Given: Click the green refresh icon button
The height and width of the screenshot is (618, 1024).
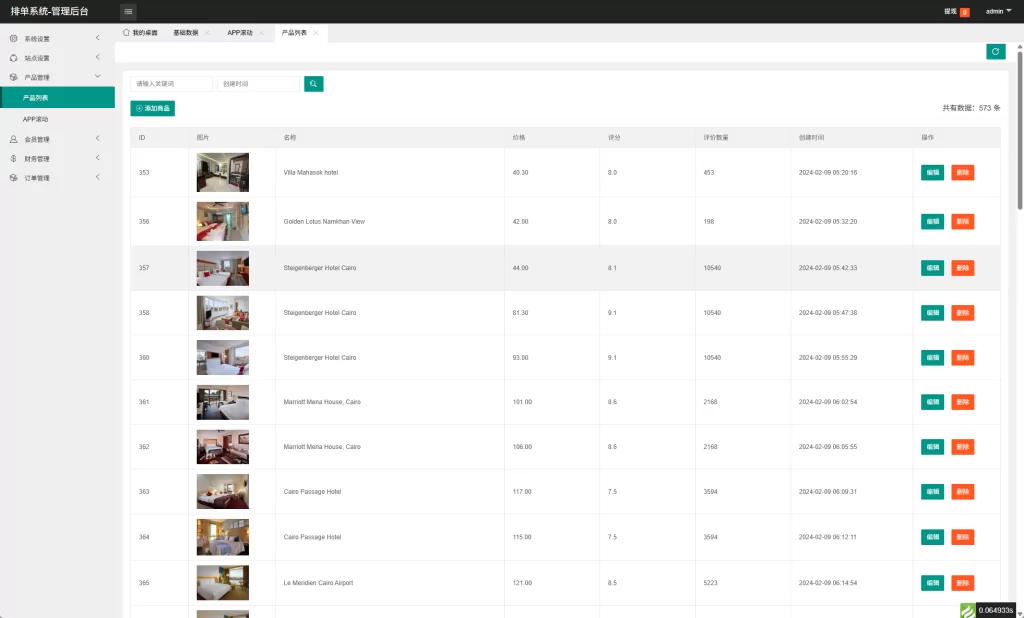Looking at the screenshot, I should (995, 52).
